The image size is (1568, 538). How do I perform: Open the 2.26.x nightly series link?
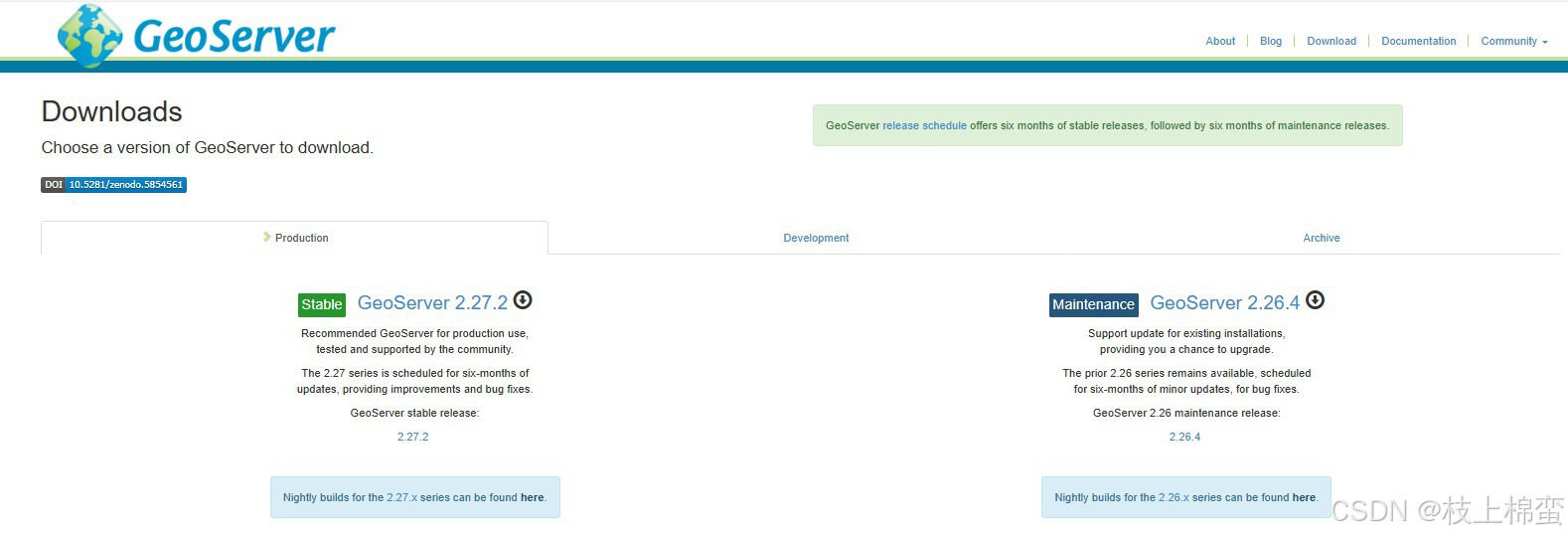[1174, 497]
